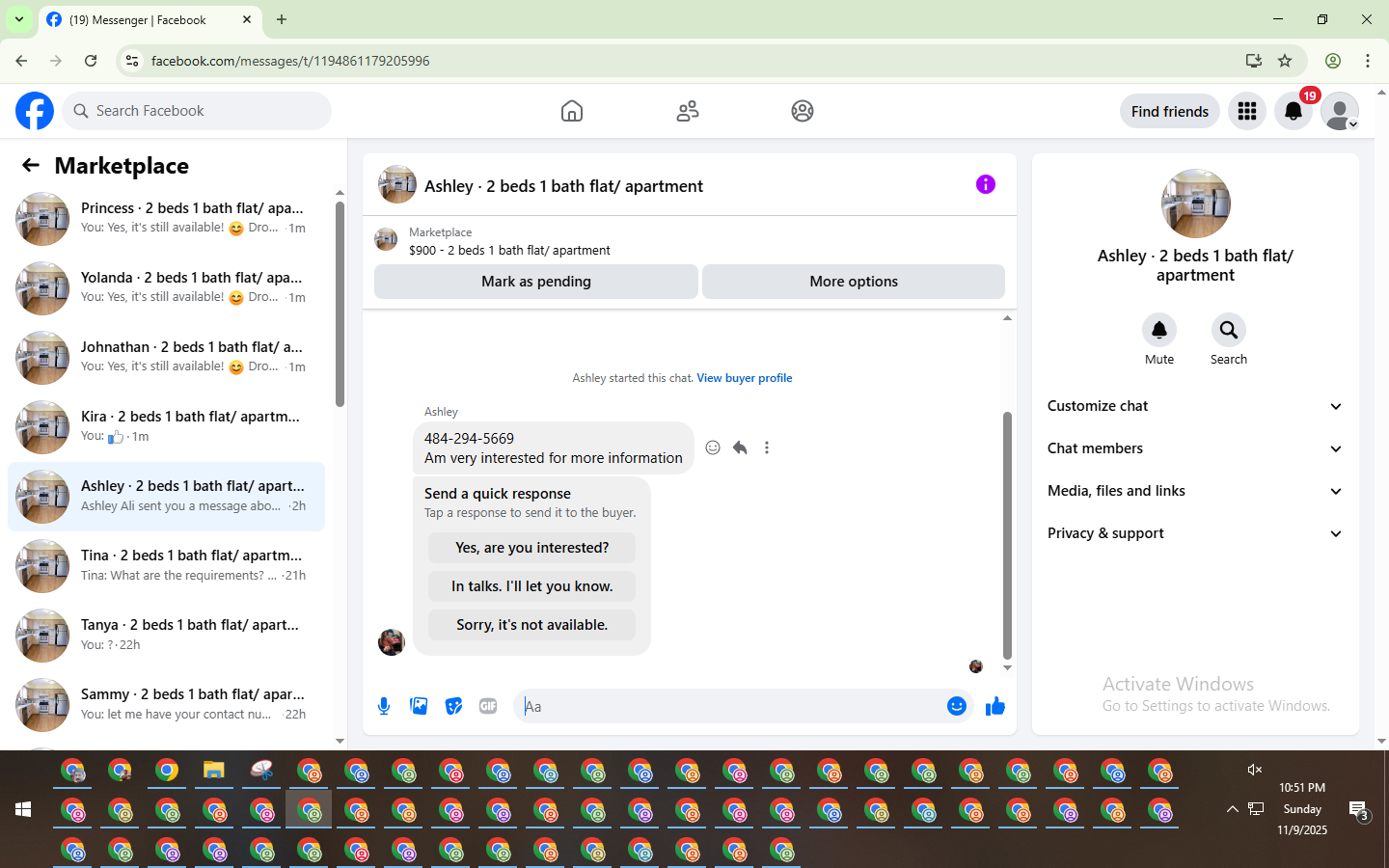The width and height of the screenshot is (1389, 868).
Task: Open the View buyer profile link
Action: coord(745,378)
